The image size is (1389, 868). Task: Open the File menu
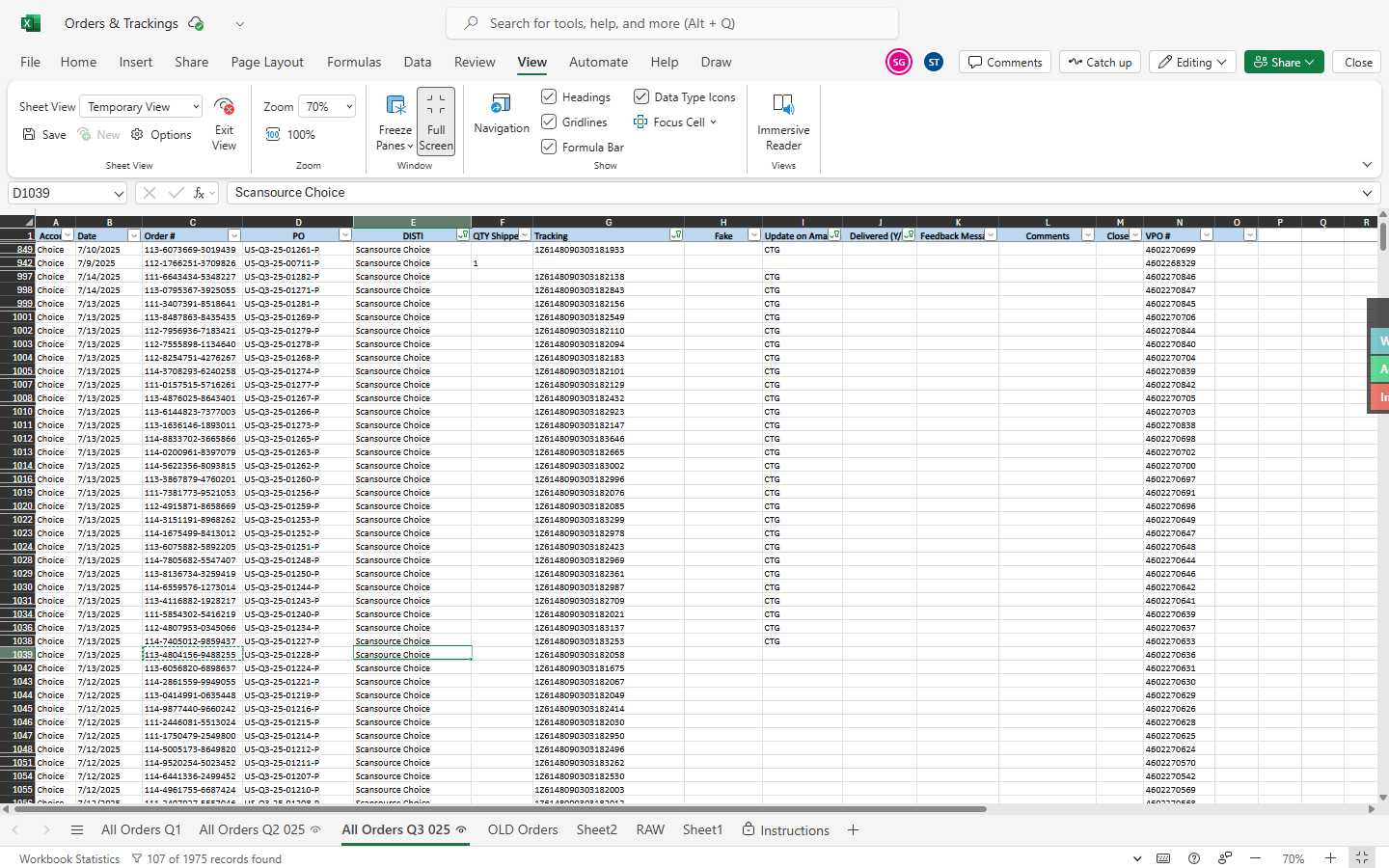(31, 62)
